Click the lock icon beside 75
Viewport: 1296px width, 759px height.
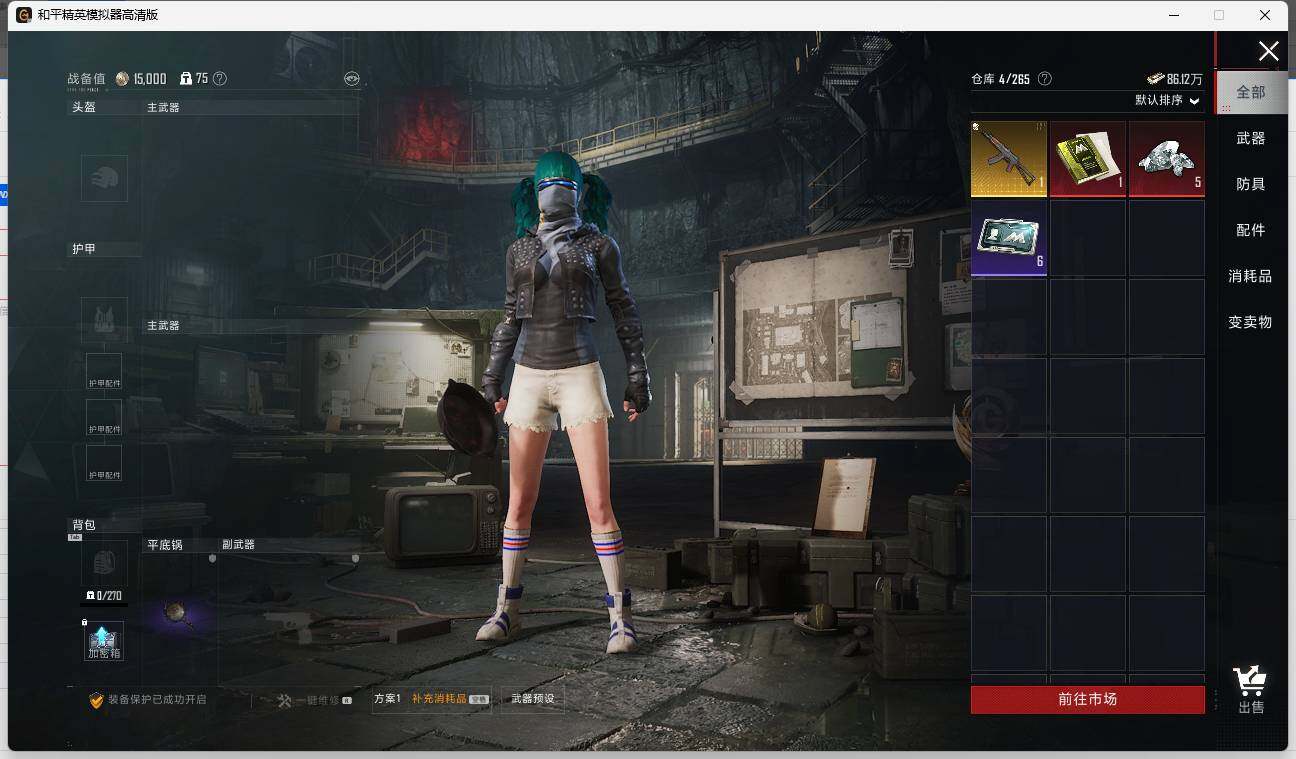coord(186,79)
